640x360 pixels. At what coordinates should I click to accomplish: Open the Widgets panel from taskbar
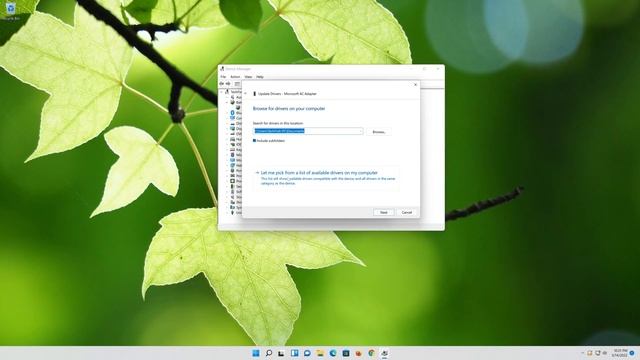294,353
